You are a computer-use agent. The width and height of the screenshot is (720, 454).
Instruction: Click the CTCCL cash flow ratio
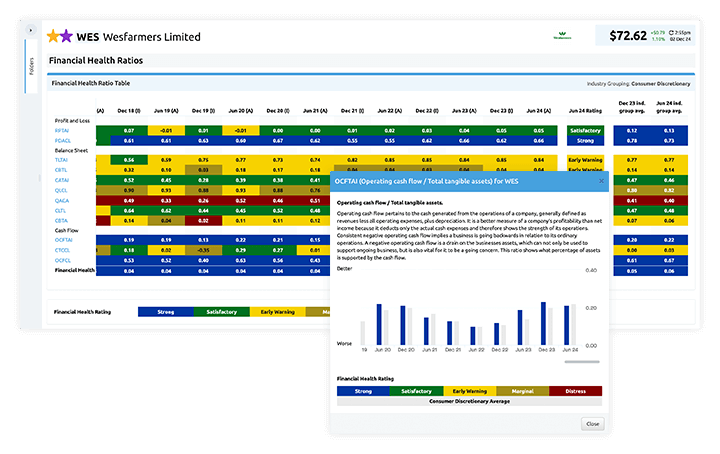(62, 250)
